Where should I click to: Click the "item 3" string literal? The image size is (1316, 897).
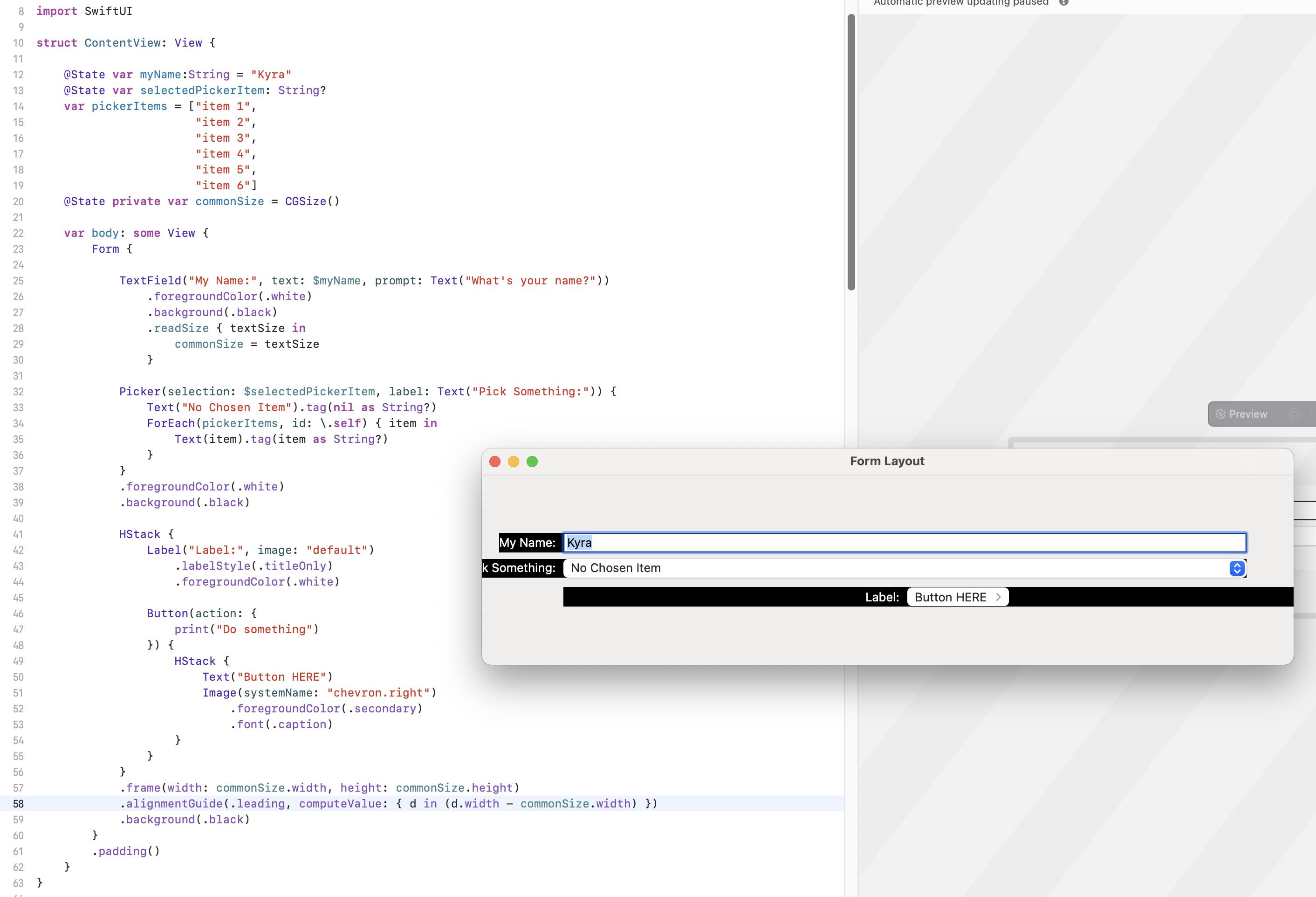(223, 138)
